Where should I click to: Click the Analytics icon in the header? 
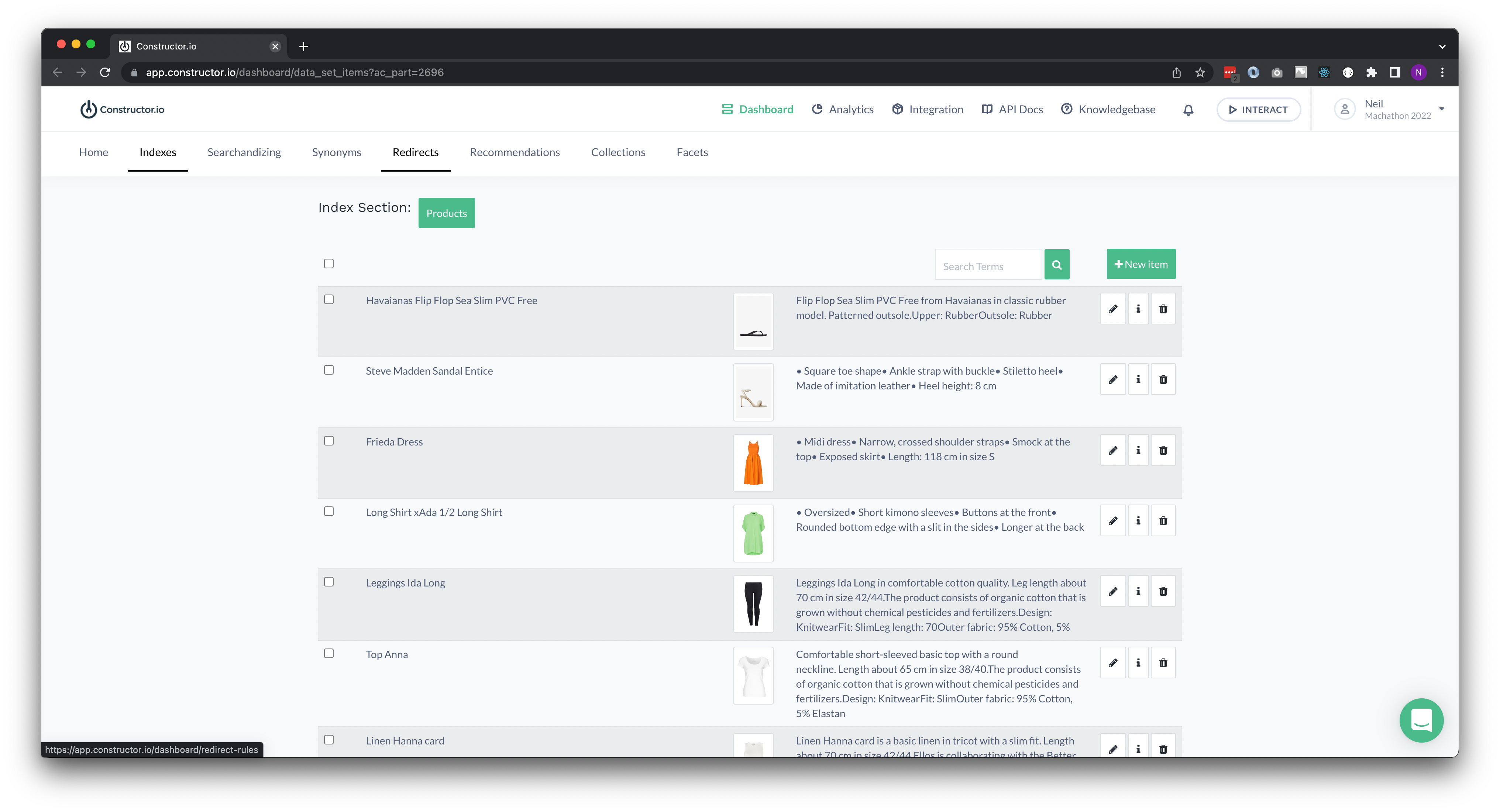818,109
